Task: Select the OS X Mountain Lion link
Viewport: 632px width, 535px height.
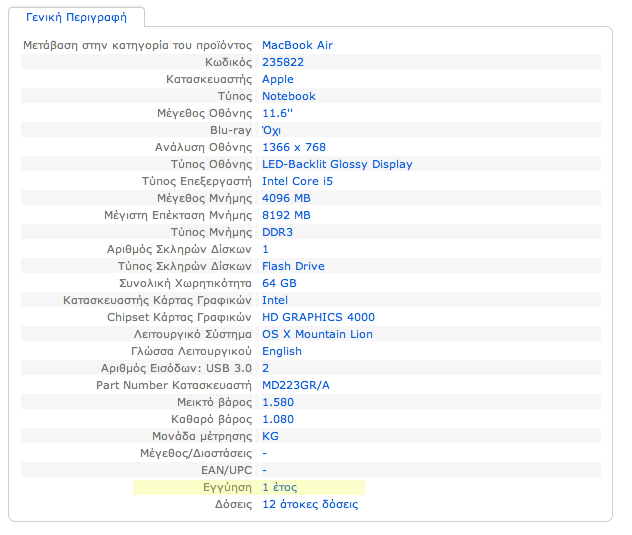Action: [x=317, y=334]
